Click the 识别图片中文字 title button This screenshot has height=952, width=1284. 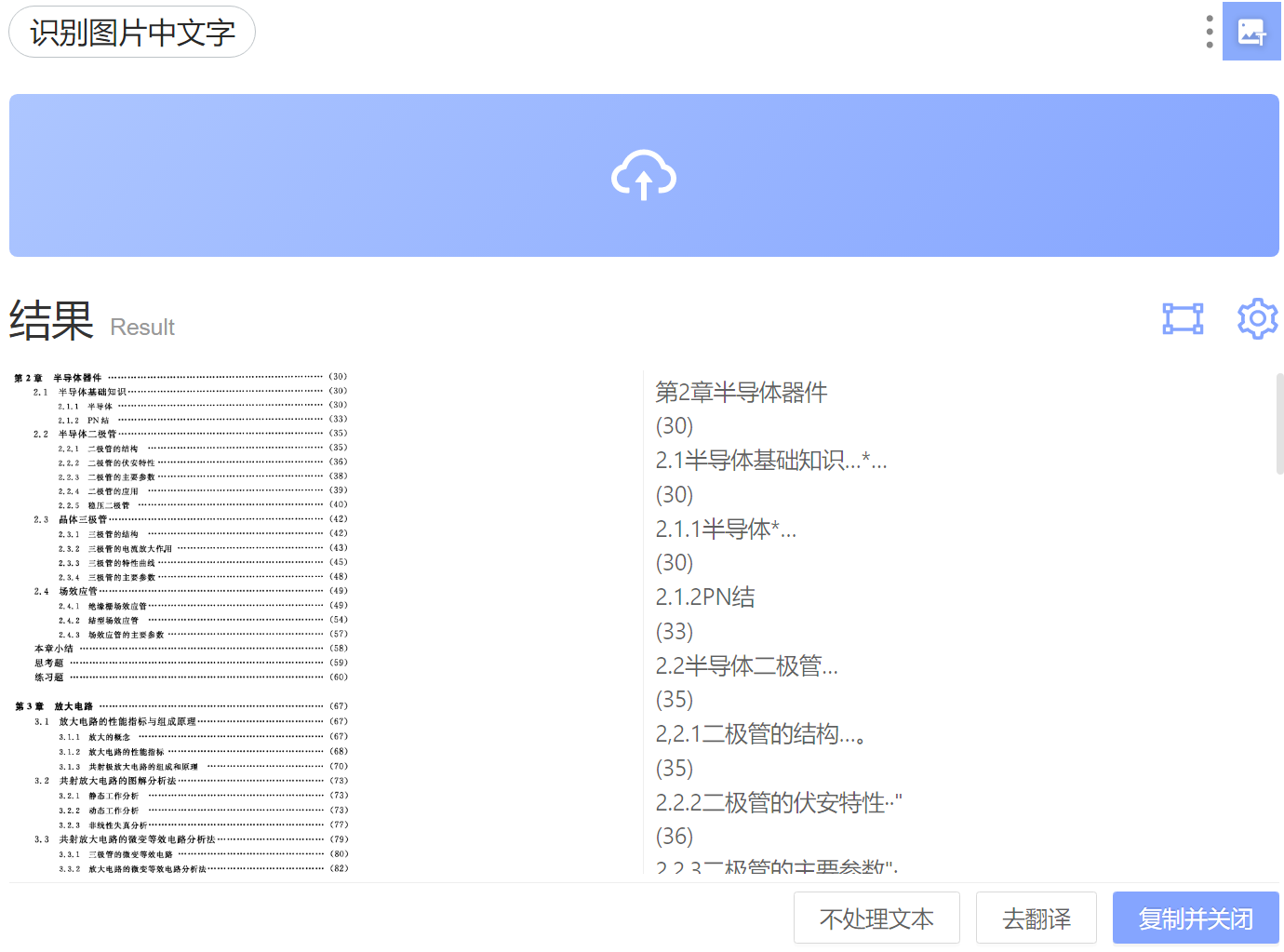point(132,33)
